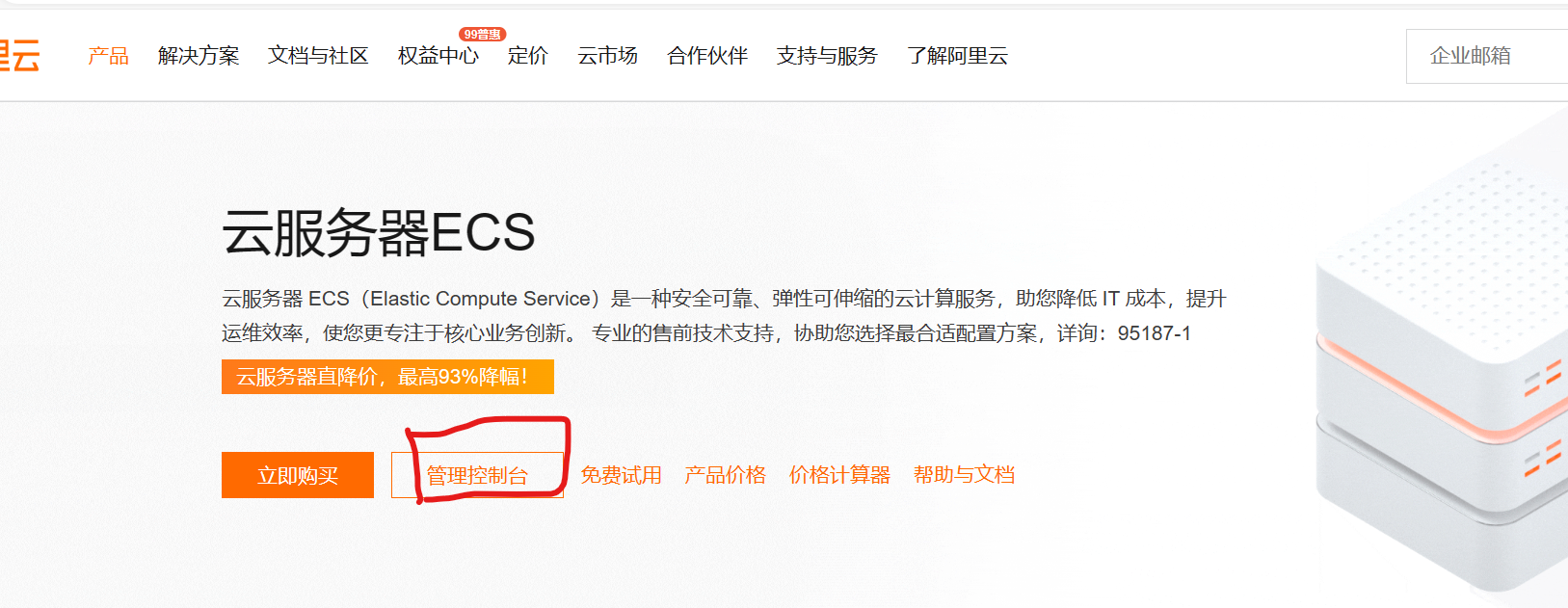Open 帮助与文档 link
Screen dimensions: 1568x608
964,475
